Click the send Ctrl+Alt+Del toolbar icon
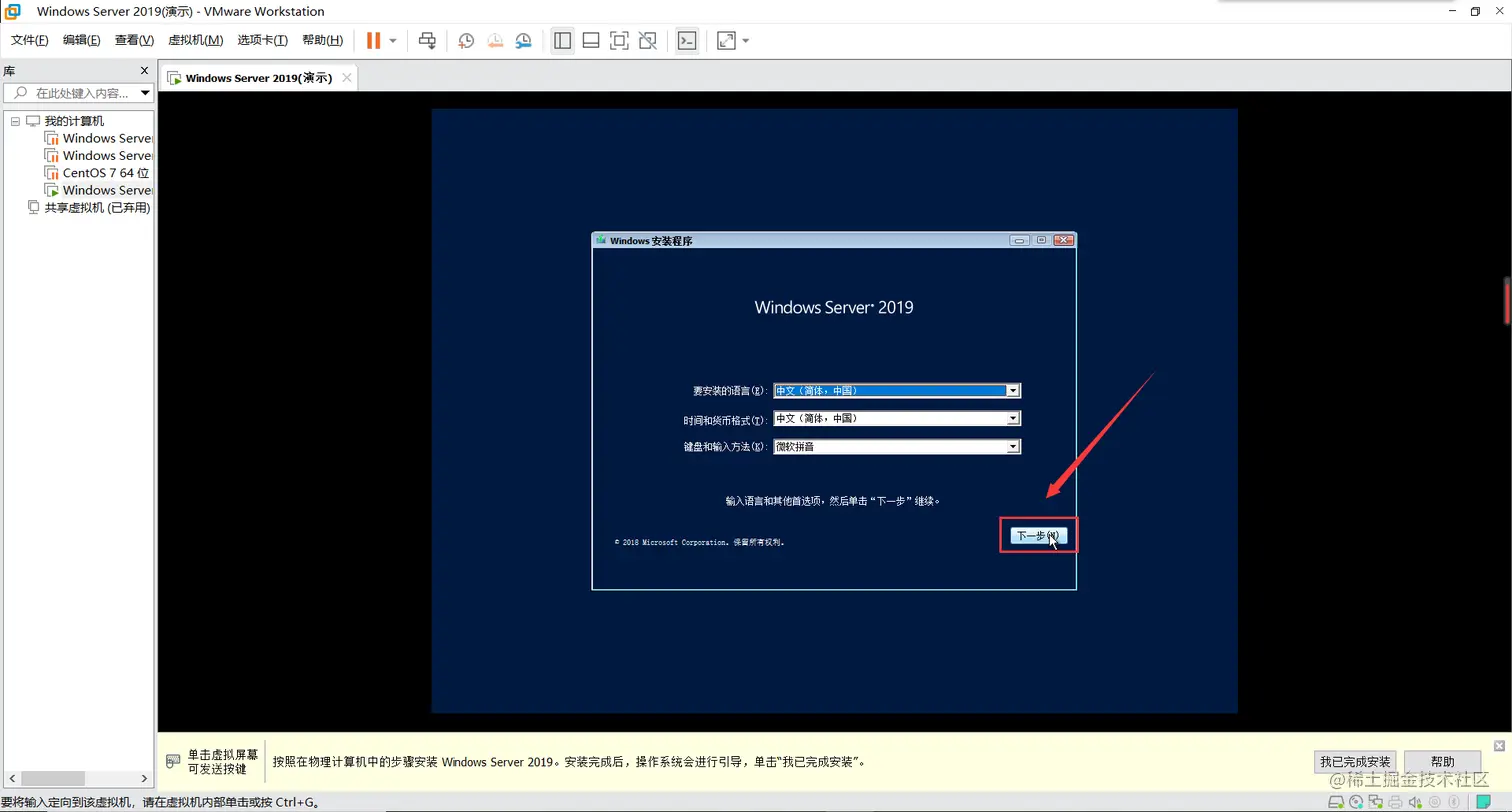The width and height of the screenshot is (1512, 812). point(427,40)
